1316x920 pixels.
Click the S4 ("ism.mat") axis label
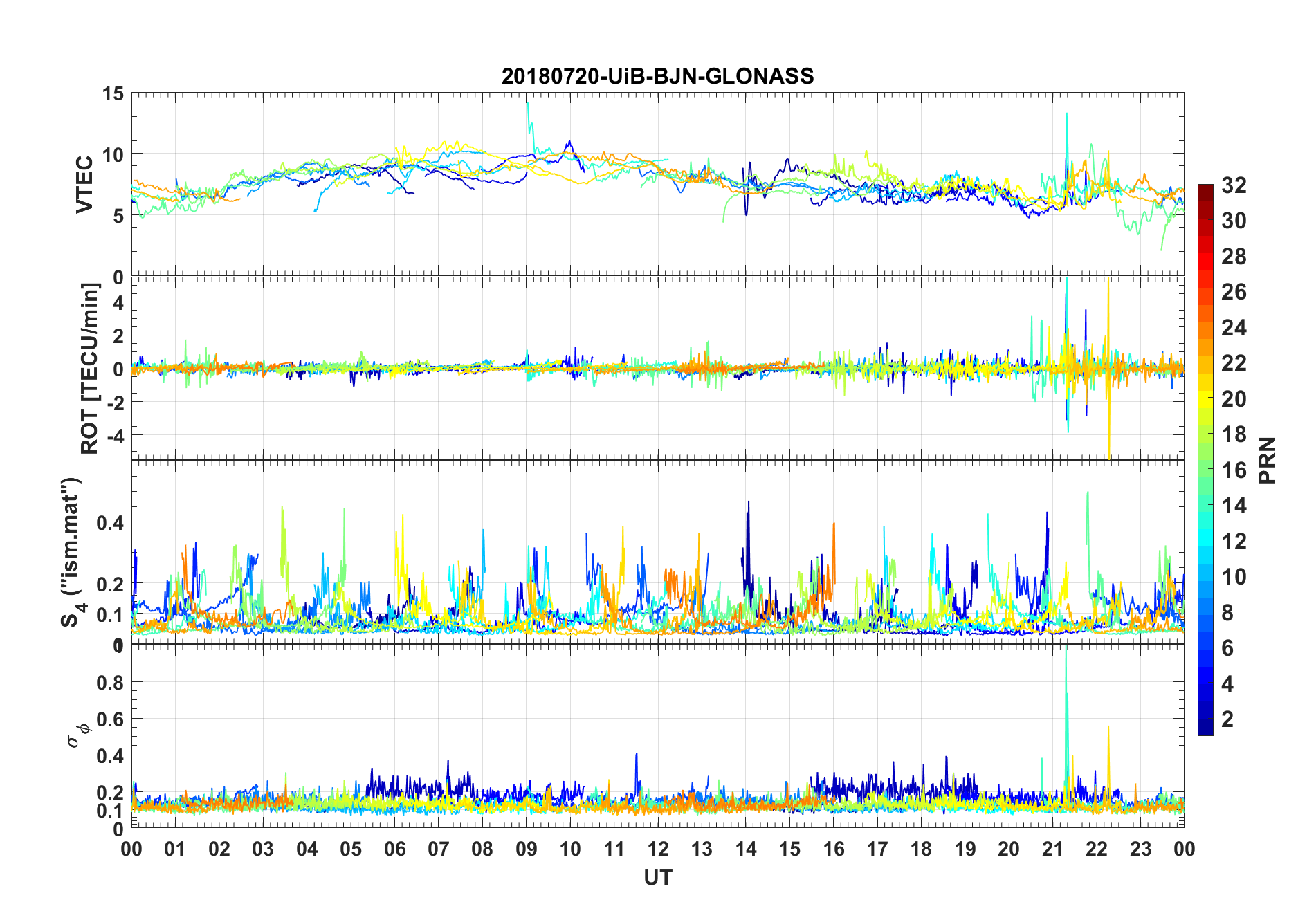coord(71,552)
